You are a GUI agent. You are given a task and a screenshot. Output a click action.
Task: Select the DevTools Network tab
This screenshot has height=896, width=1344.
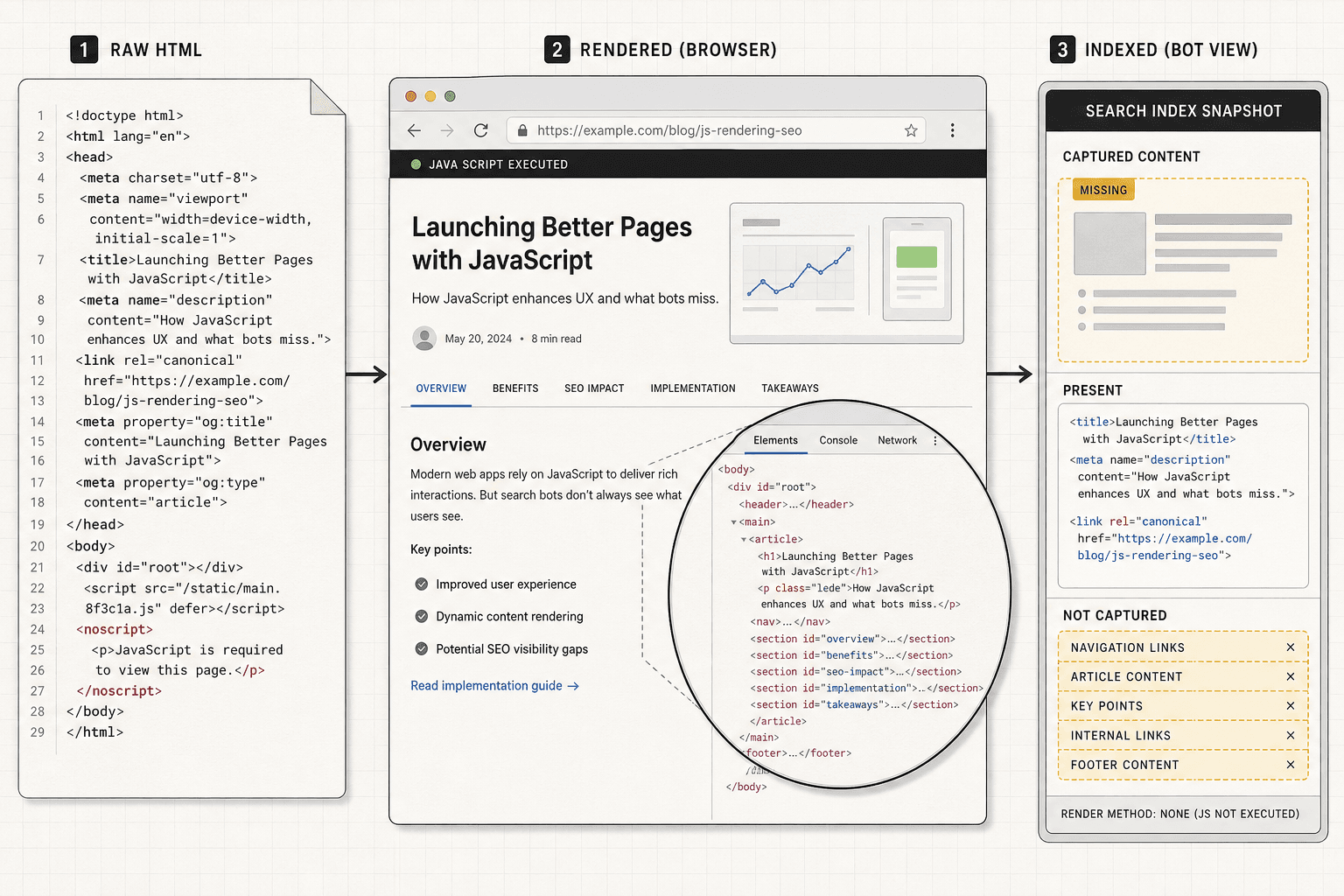pyautogui.click(x=897, y=440)
